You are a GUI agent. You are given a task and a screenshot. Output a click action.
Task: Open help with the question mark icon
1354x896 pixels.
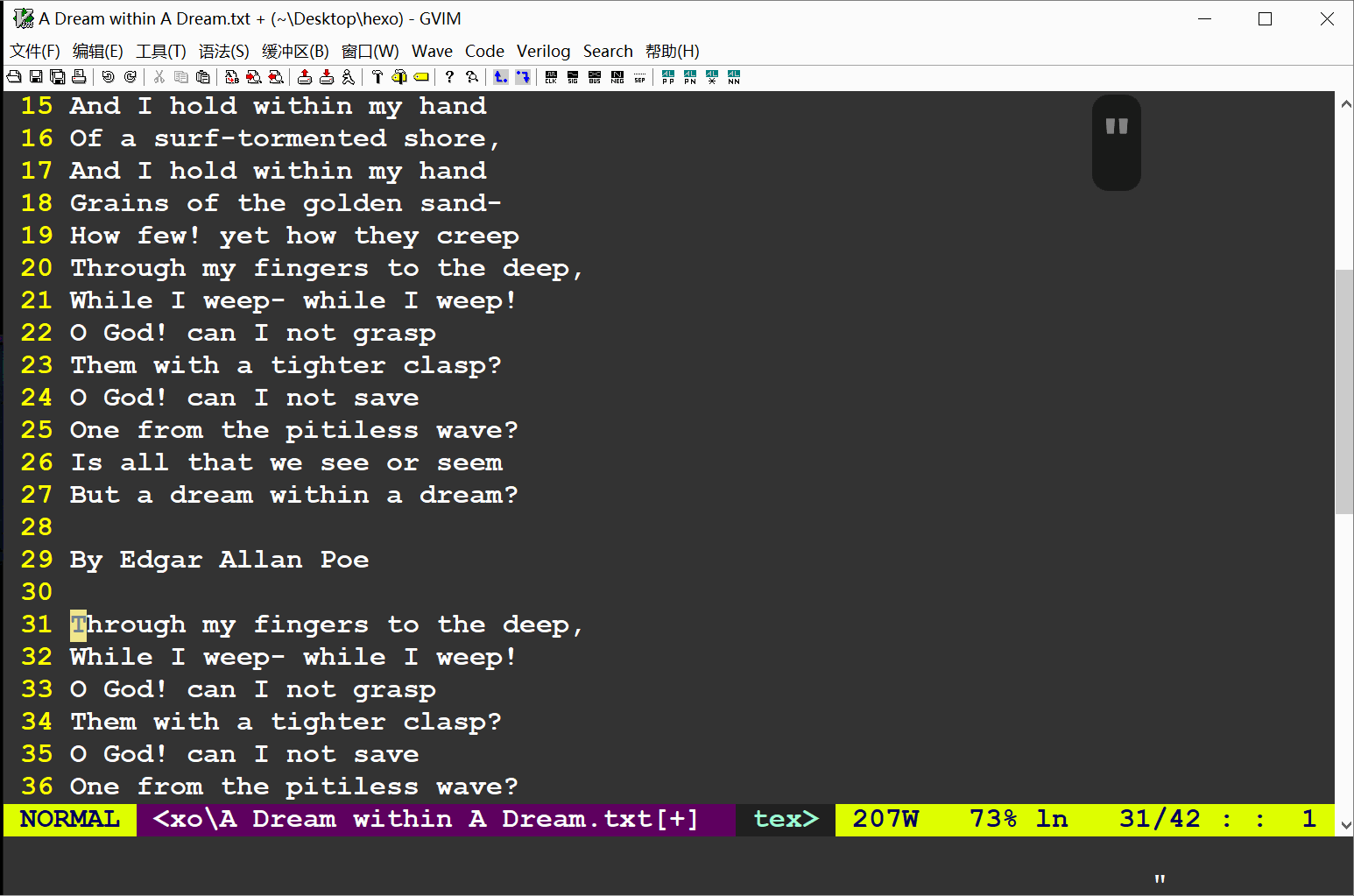(449, 77)
